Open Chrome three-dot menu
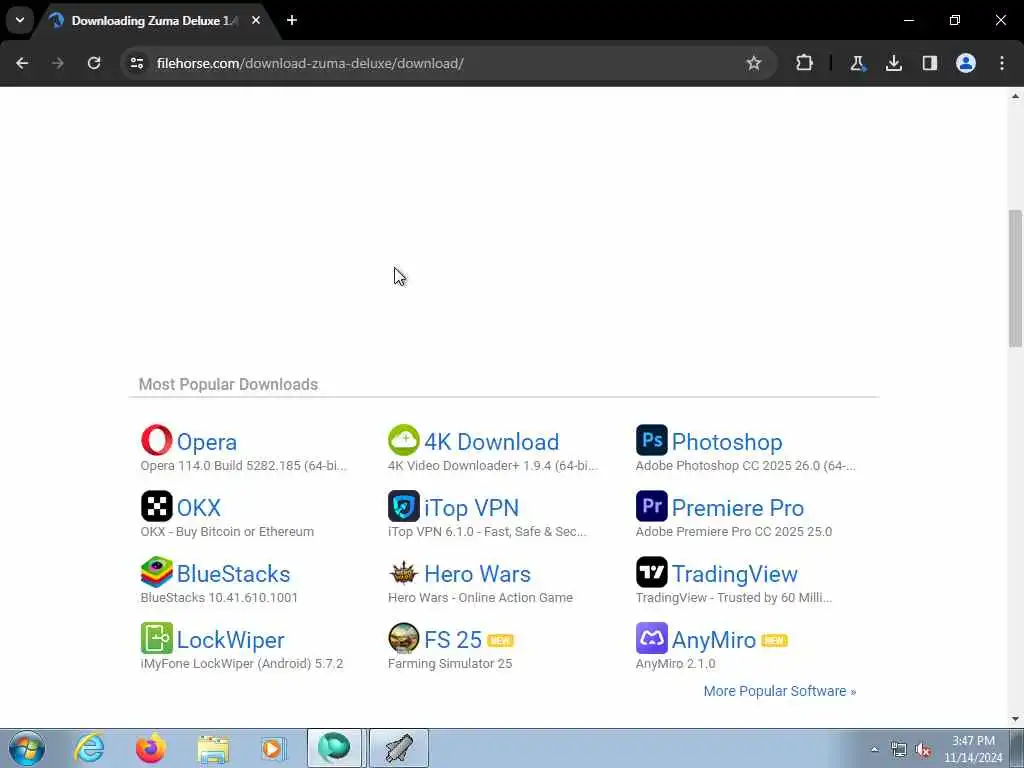1024x768 pixels. point(1002,63)
